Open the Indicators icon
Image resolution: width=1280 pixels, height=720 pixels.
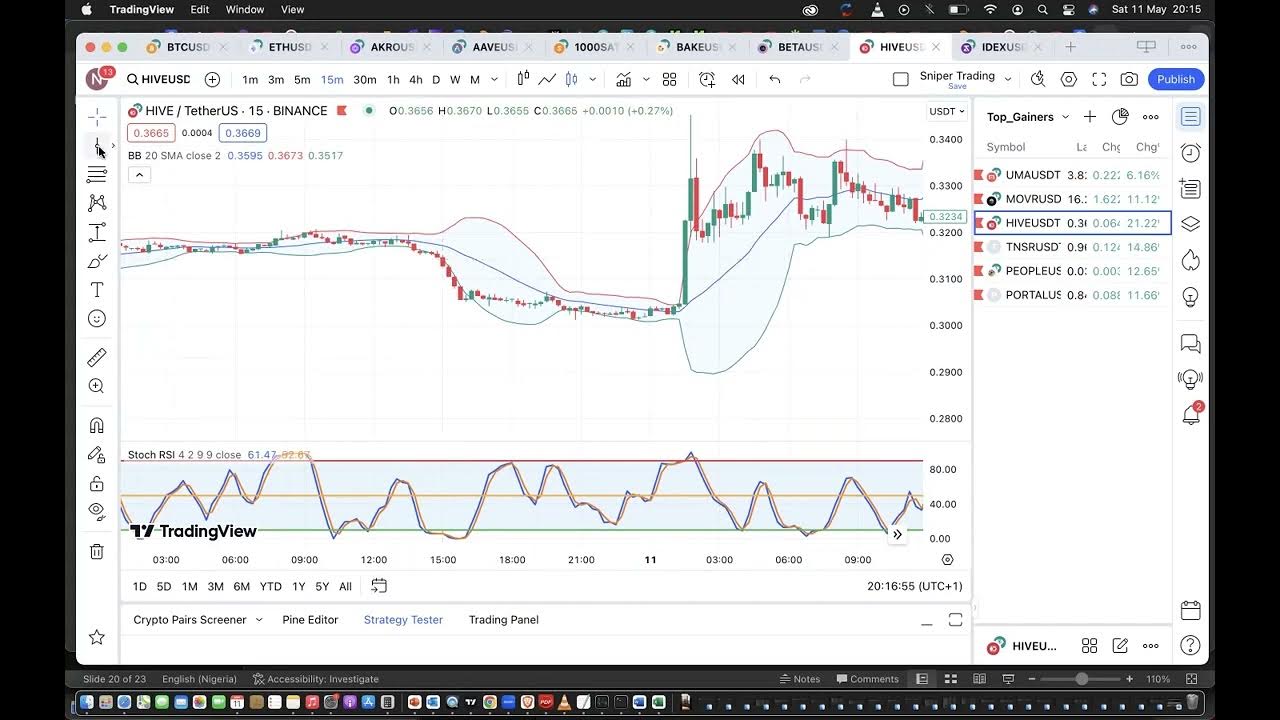624,79
